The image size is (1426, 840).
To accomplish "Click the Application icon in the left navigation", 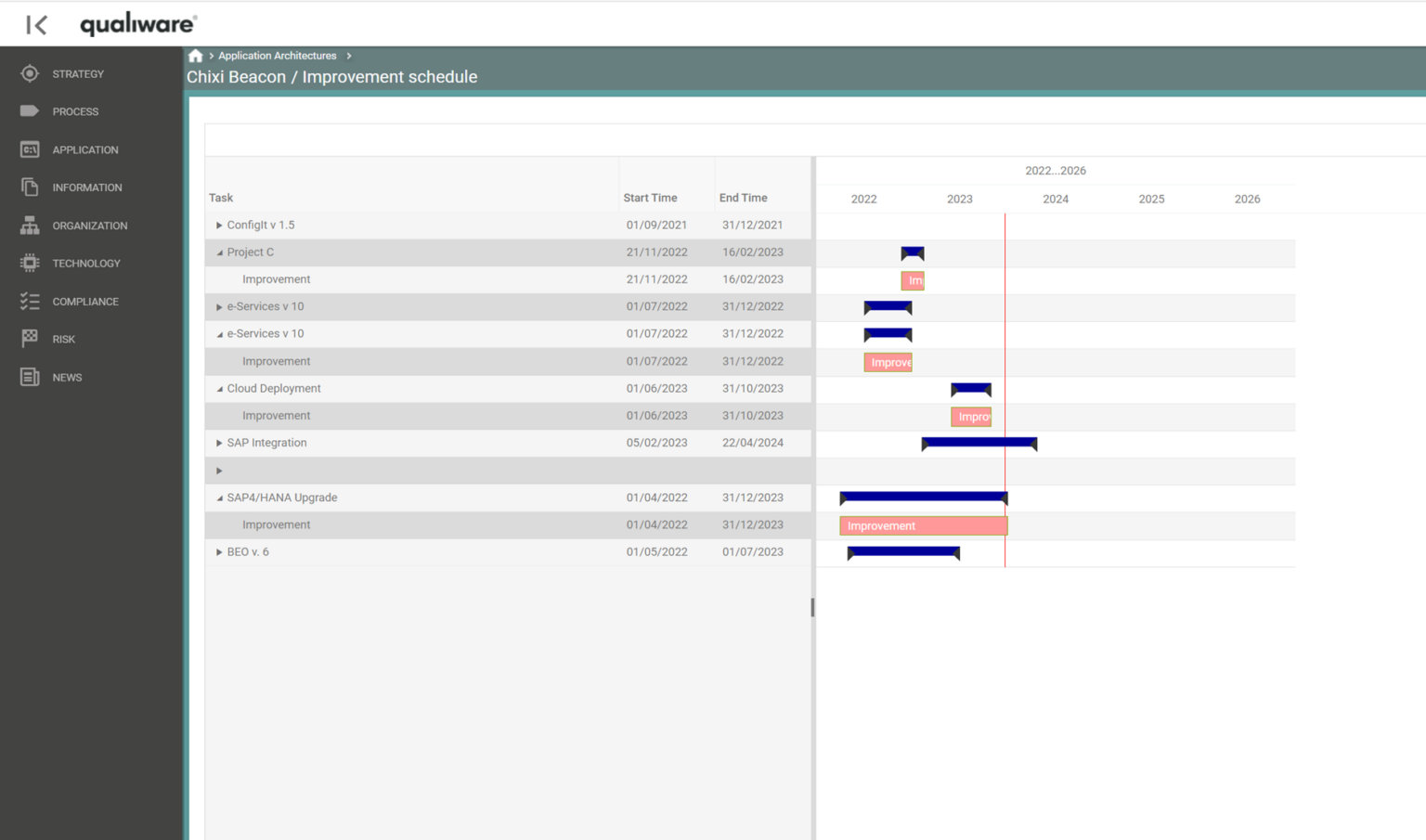I will (x=29, y=149).
